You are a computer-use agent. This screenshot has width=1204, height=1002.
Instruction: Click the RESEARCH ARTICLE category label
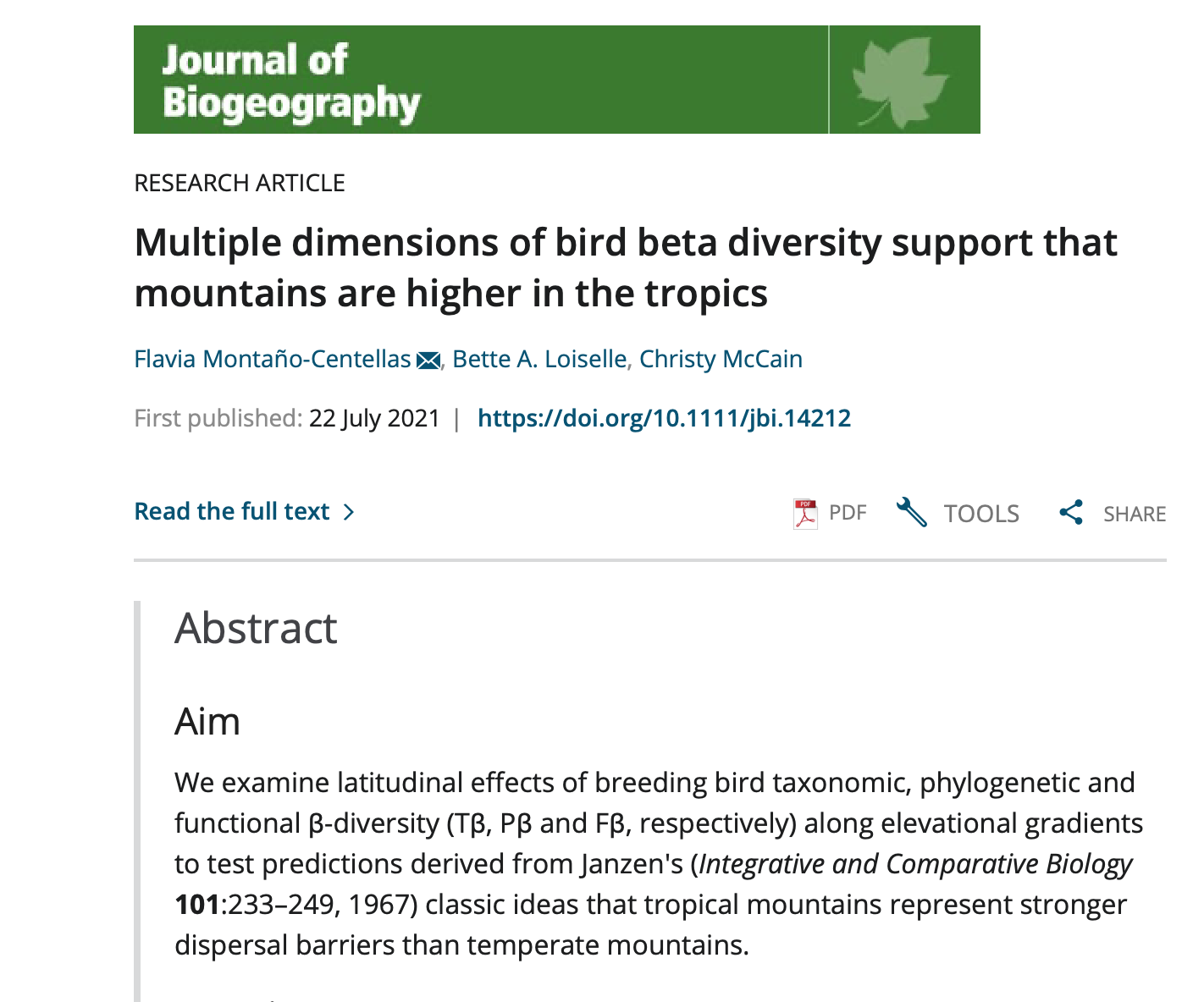[240, 183]
